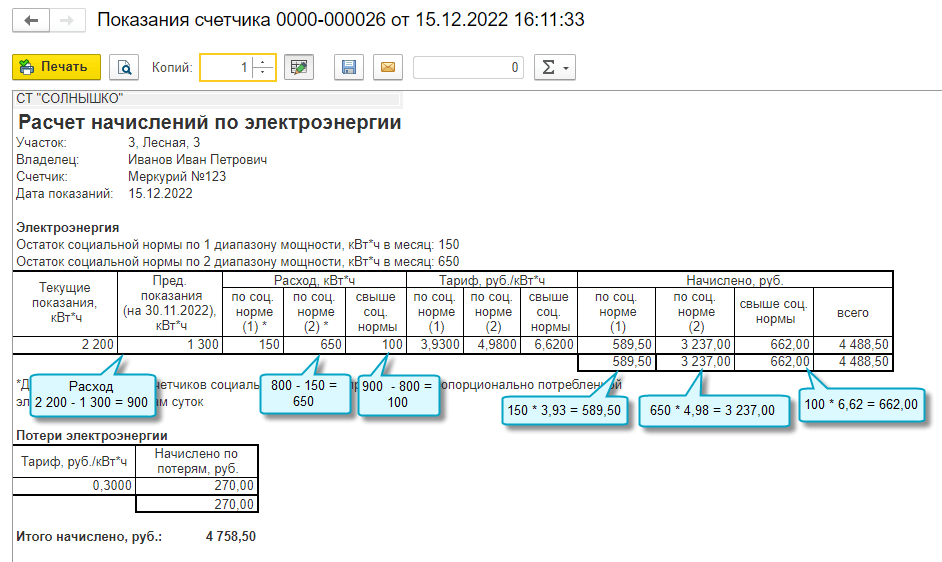Select the Электроэнергия section heading
942x562 pixels.
pos(67,227)
